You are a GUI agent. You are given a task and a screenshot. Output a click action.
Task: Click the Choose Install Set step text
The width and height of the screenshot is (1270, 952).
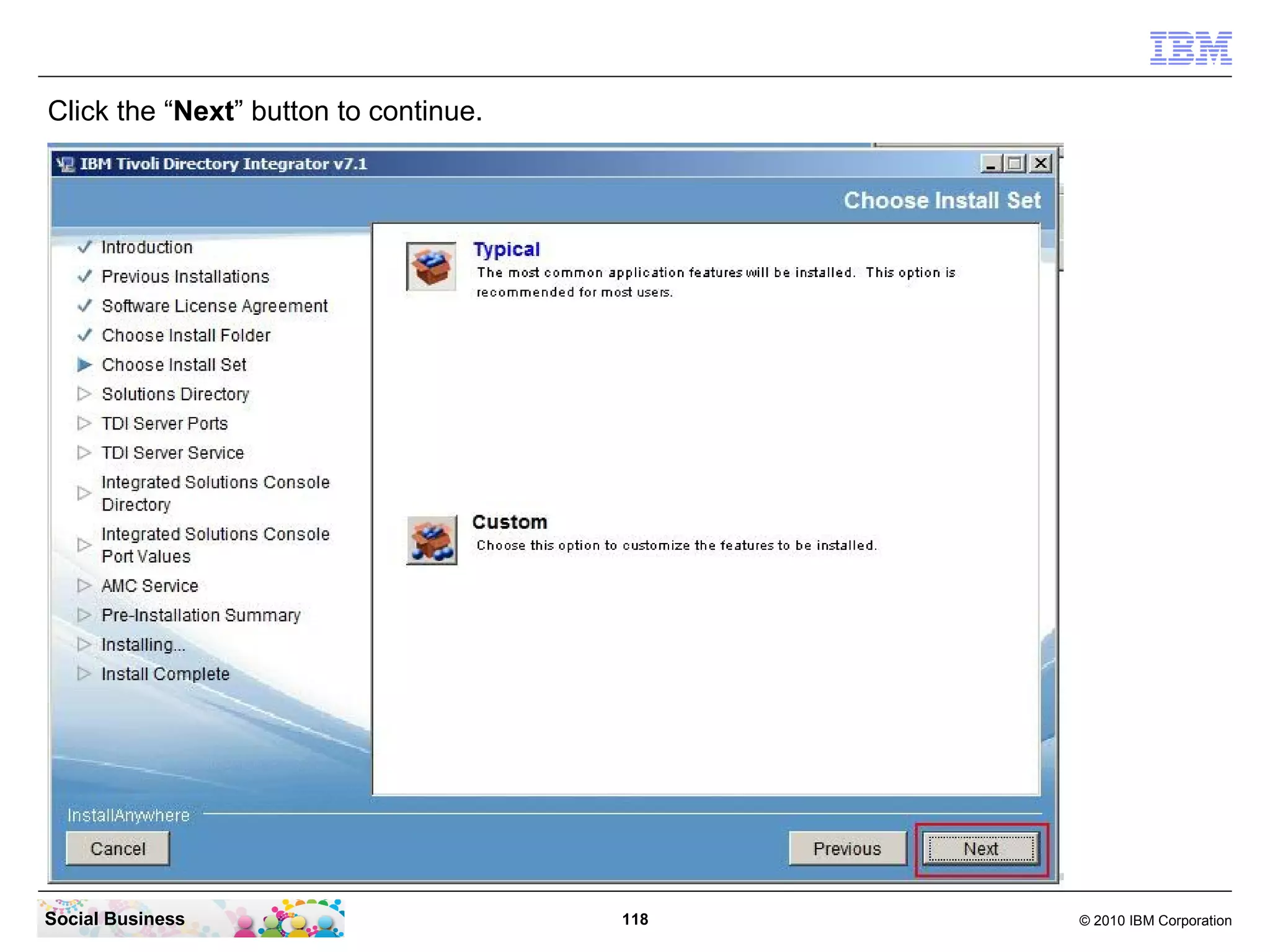pyautogui.click(x=174, y=365)
